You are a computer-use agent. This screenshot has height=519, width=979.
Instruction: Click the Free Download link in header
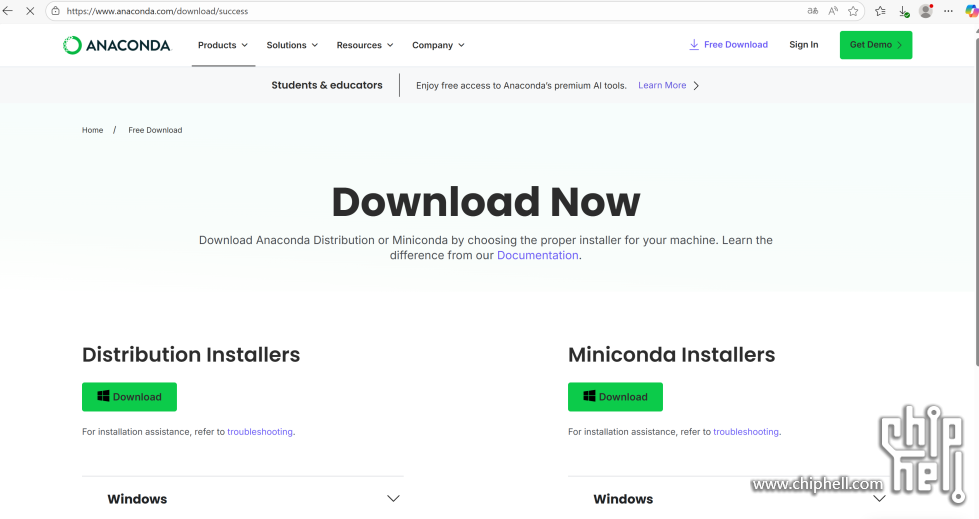point(735,45)
